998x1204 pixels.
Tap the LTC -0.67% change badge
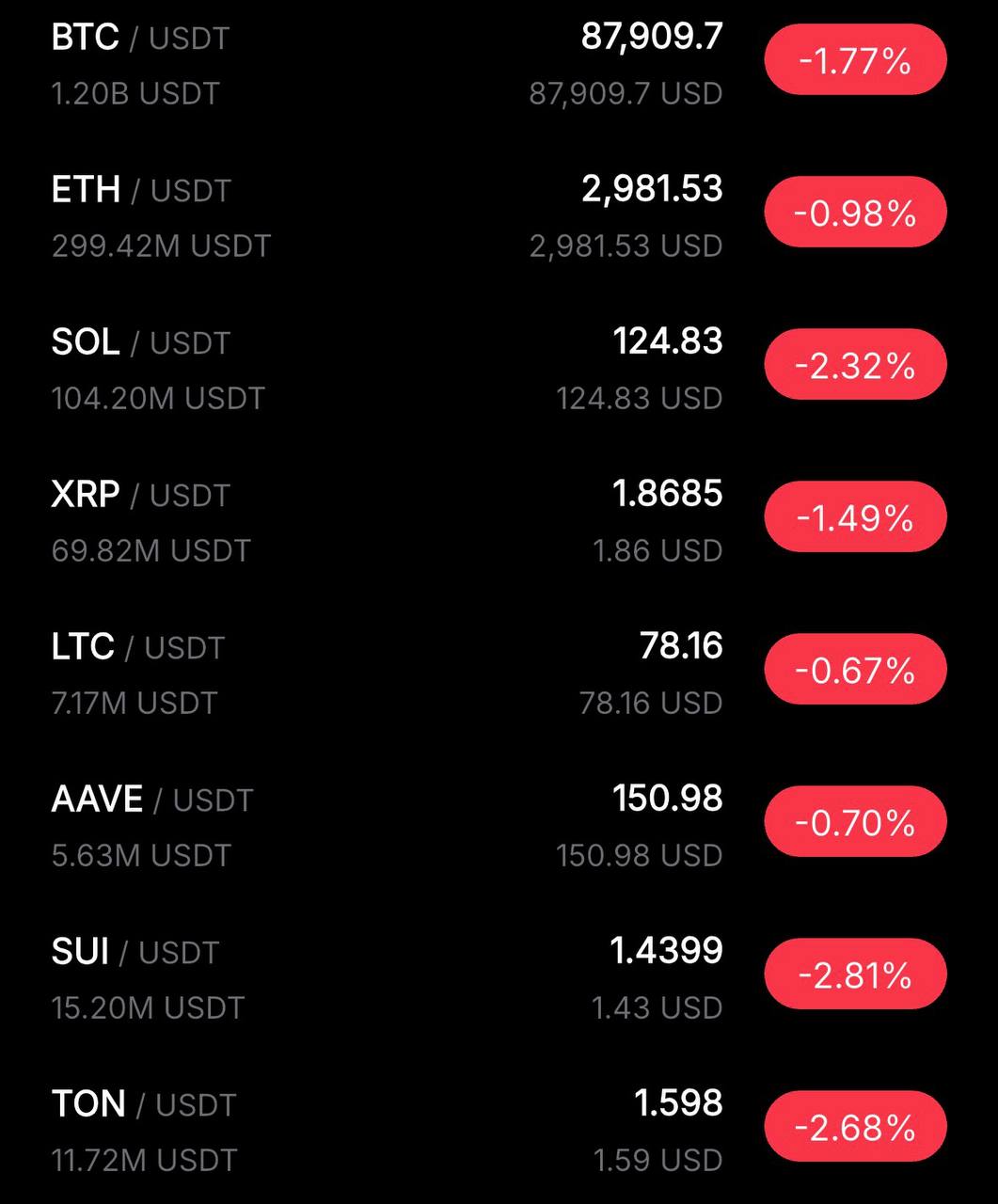click(855, 670)
